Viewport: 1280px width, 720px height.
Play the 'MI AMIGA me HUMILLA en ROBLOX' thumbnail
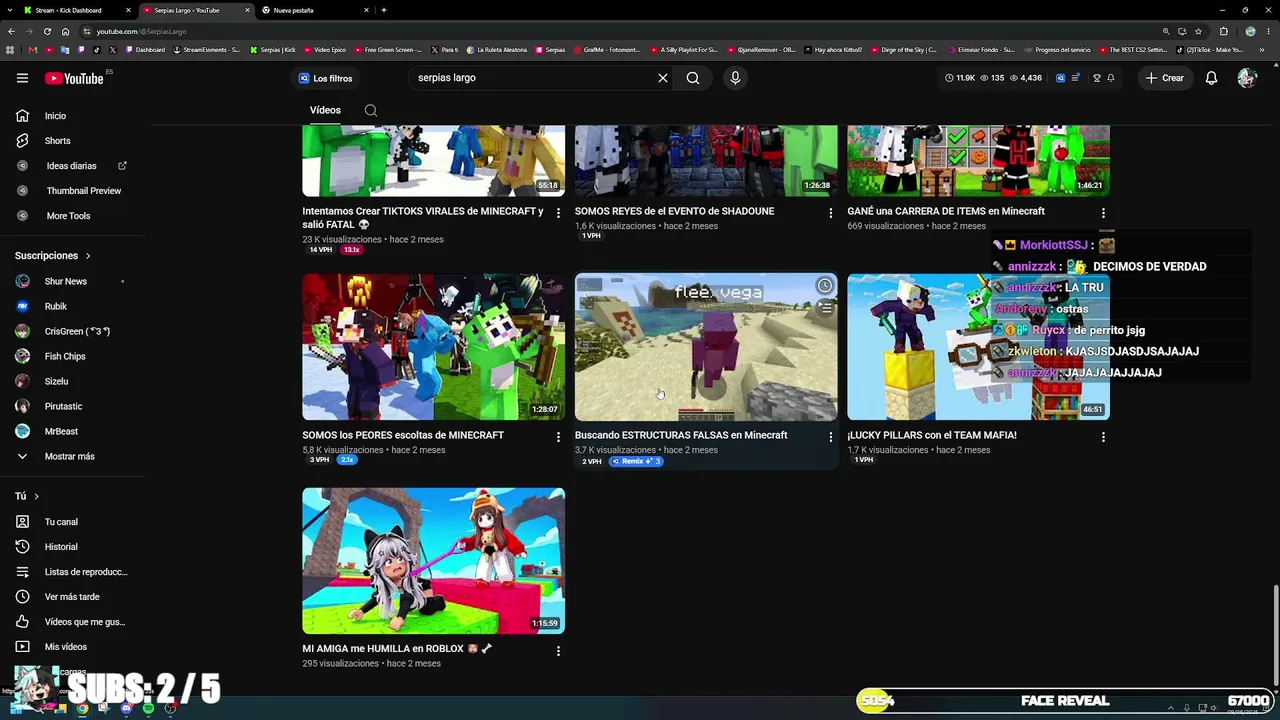433,561
